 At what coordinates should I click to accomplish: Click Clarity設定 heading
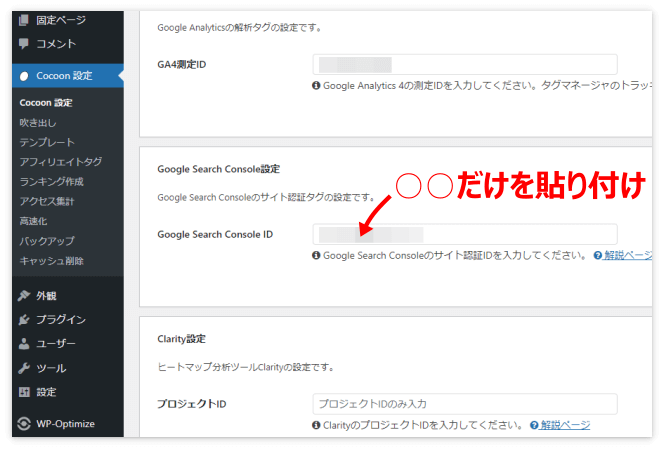point(181,339)
